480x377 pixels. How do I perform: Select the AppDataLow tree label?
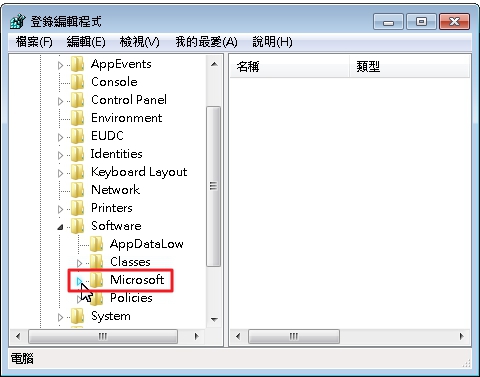[x=147, y=244]
